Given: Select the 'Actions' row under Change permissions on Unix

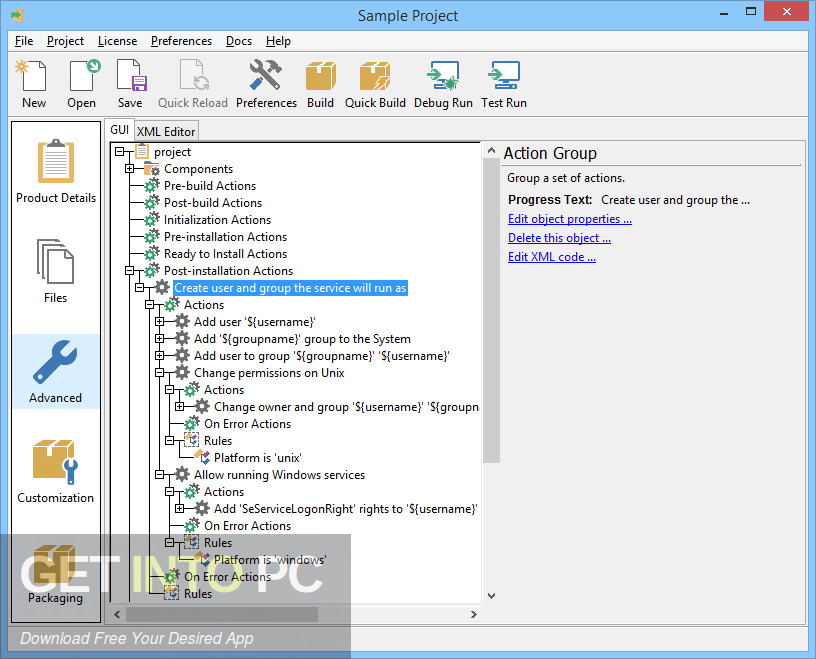Looking at the screenshot, I should click(x=224, y=390).
